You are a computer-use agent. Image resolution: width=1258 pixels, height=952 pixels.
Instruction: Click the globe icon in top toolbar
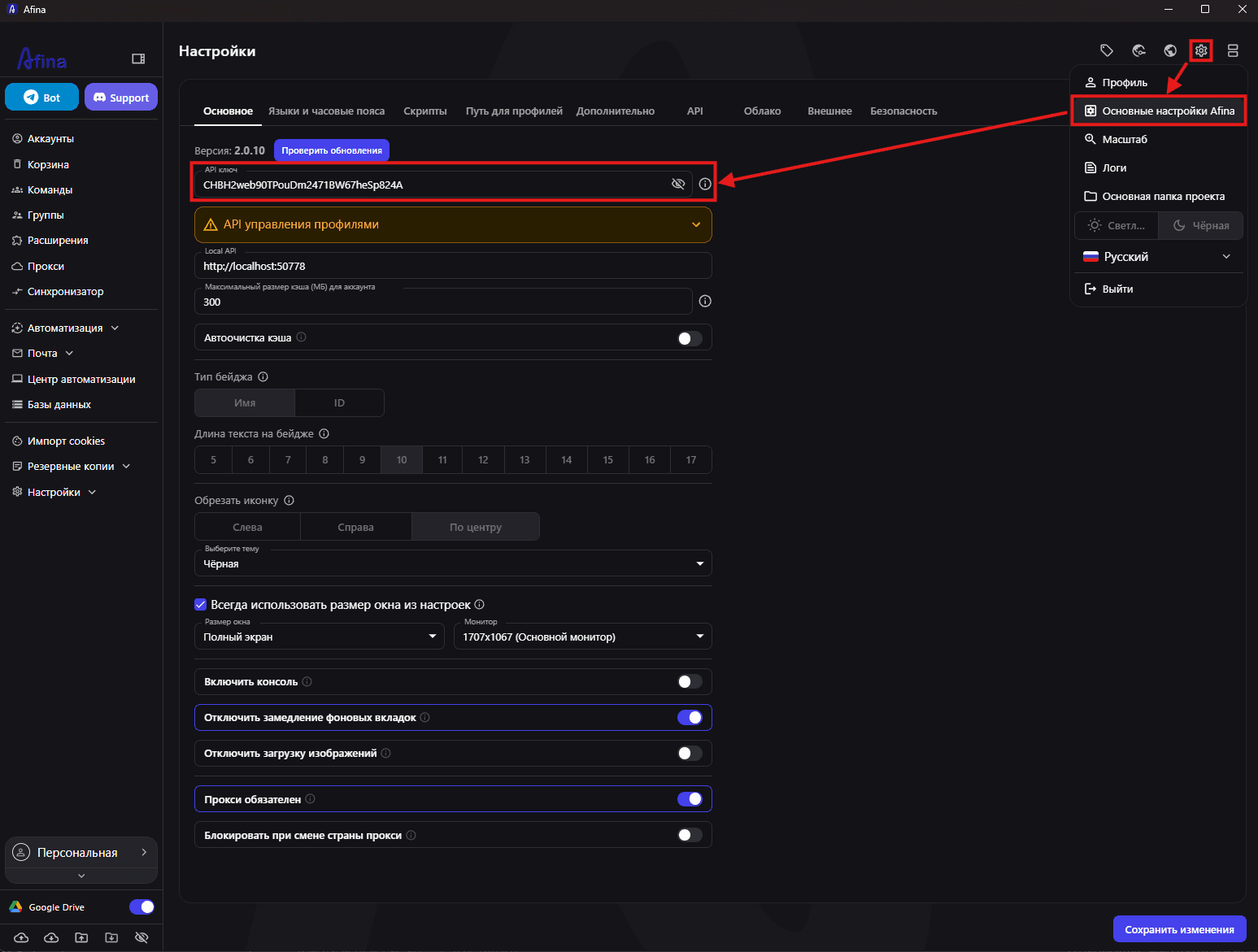click(1170, 50)
